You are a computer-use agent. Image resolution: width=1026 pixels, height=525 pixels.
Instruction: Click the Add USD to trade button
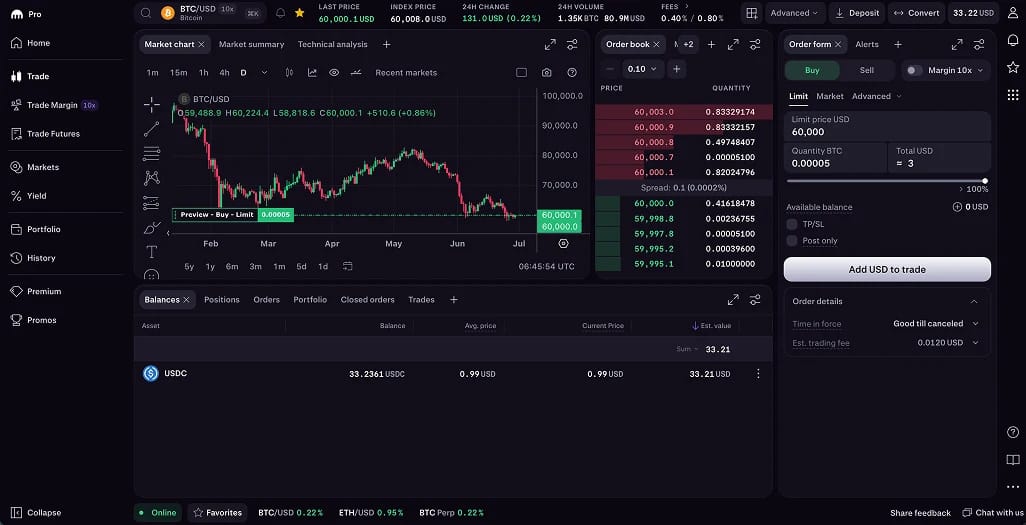point(887,269)
